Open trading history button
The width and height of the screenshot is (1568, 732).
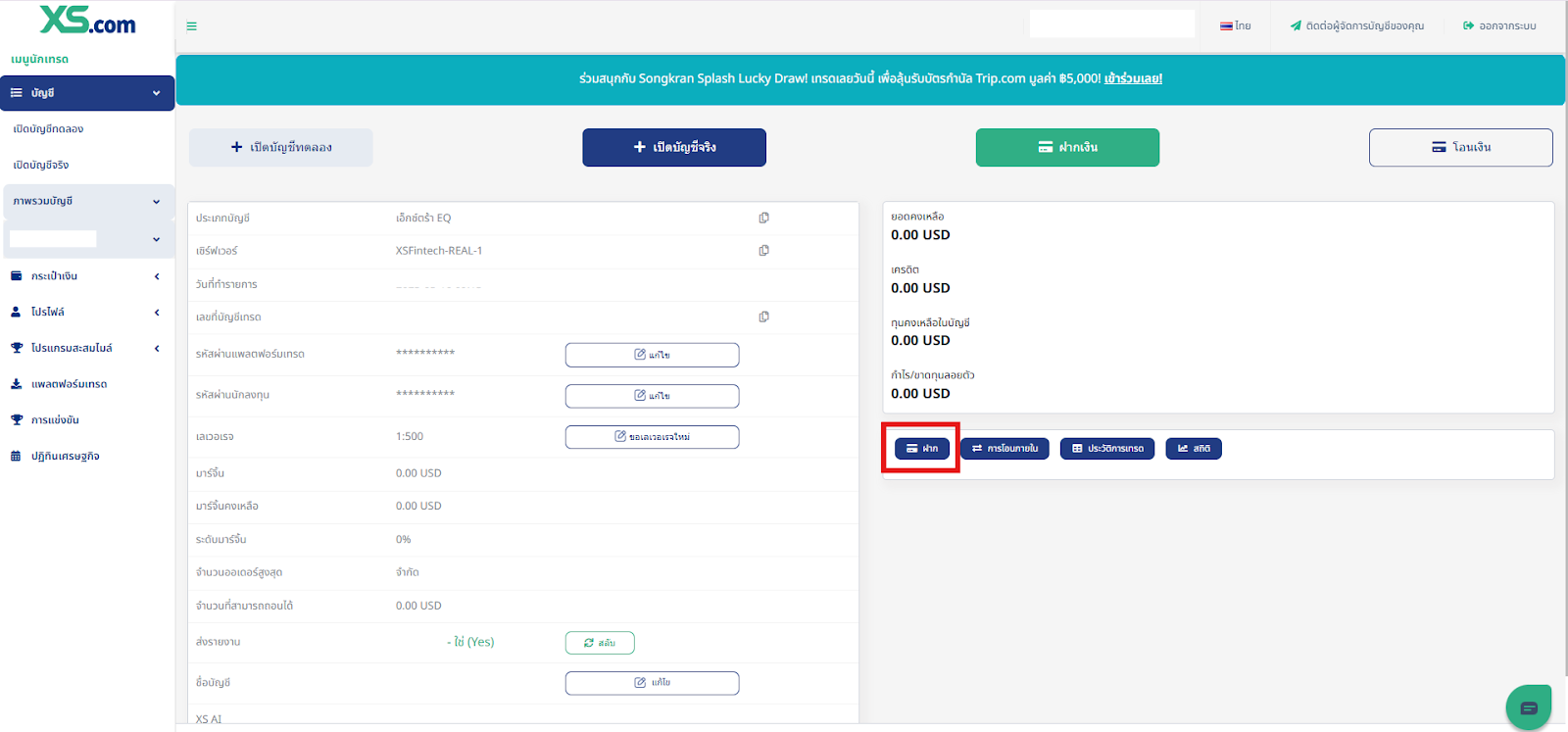coord(1106,449)
